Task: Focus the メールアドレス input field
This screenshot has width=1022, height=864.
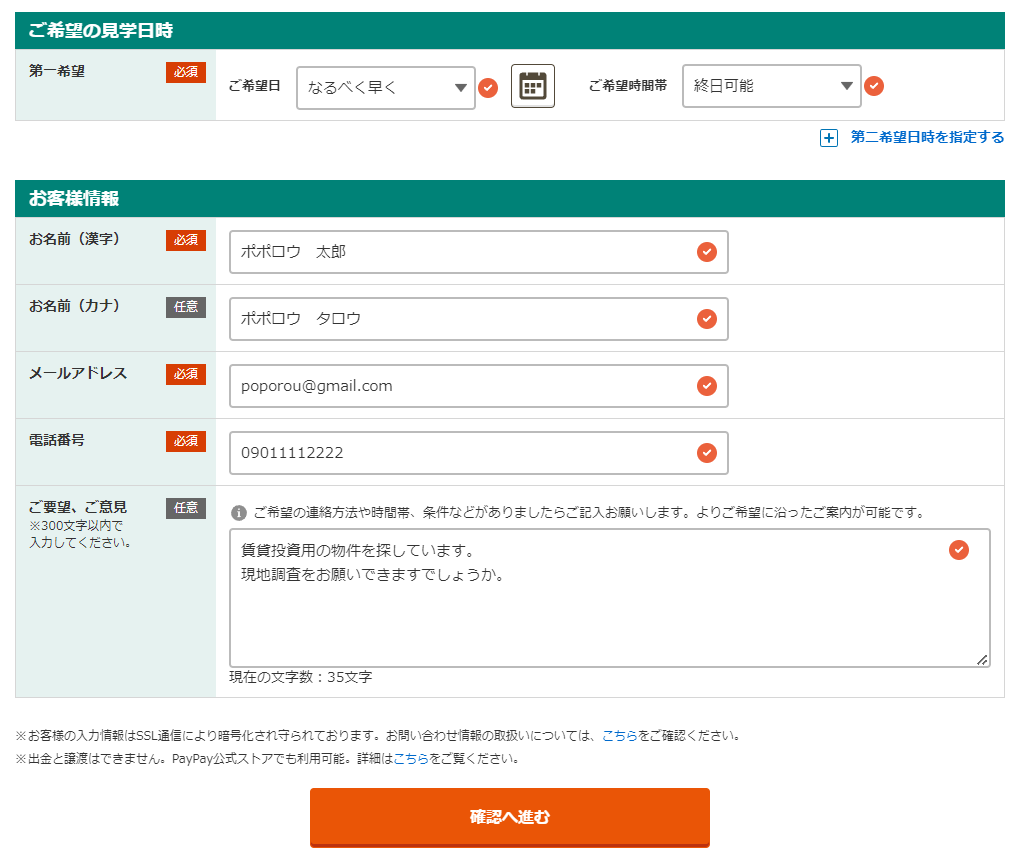Action: click(x=460, y=386)
